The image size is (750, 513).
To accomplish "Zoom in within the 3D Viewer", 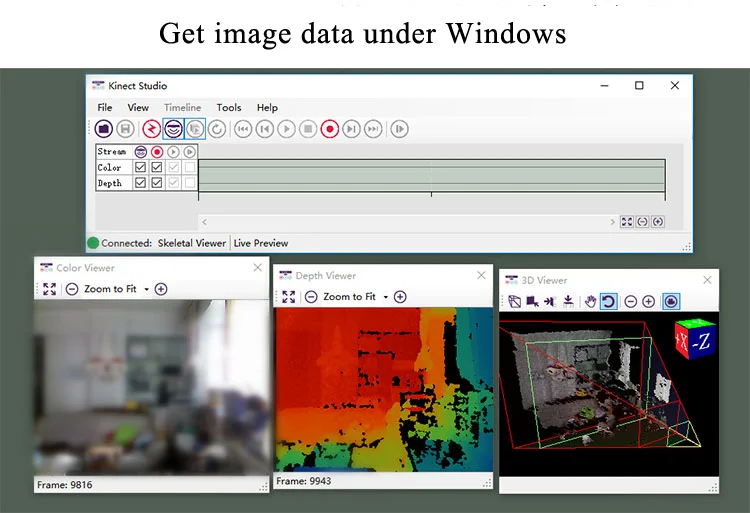I will [649, 302].
